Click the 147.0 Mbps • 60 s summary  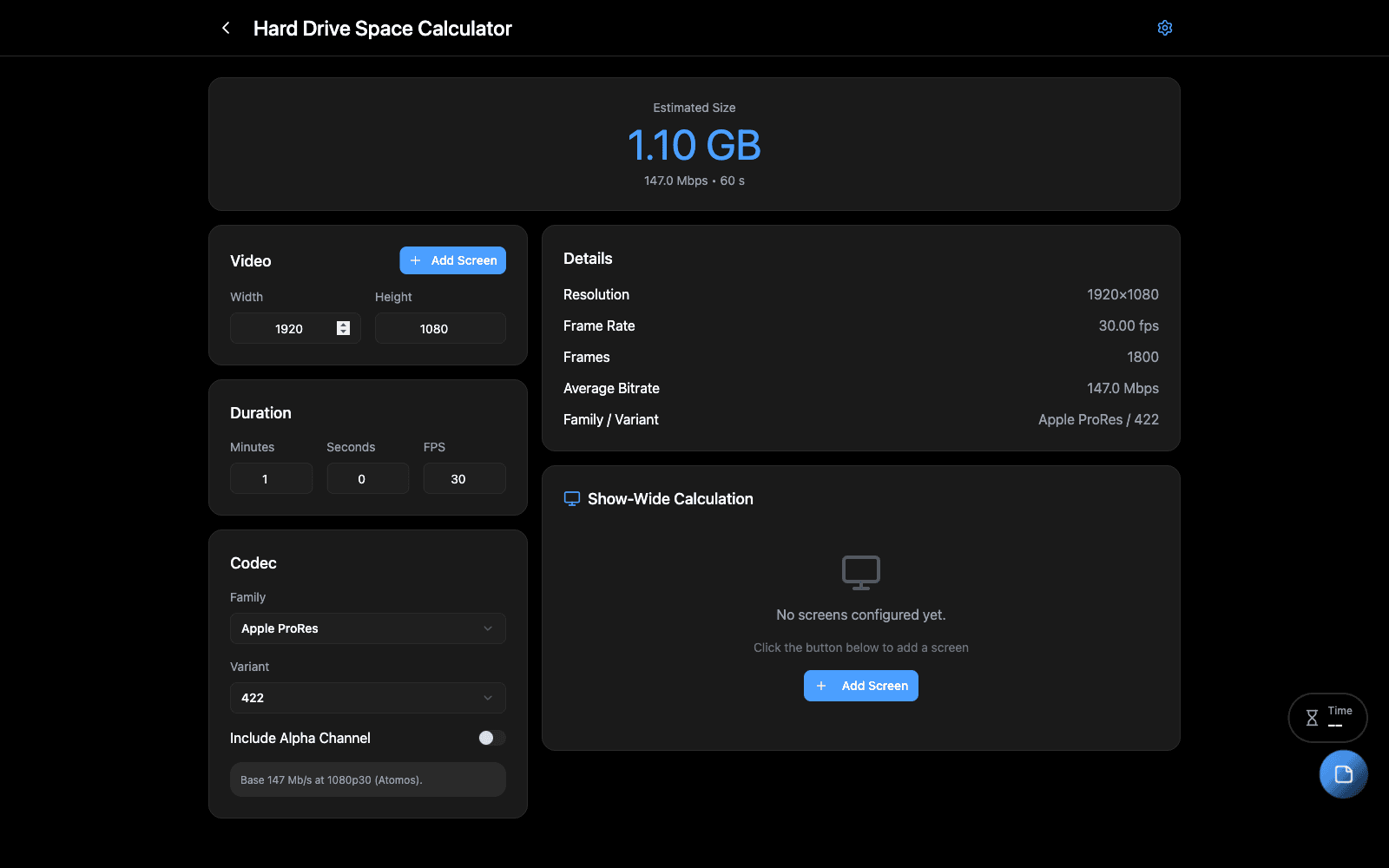694,181
